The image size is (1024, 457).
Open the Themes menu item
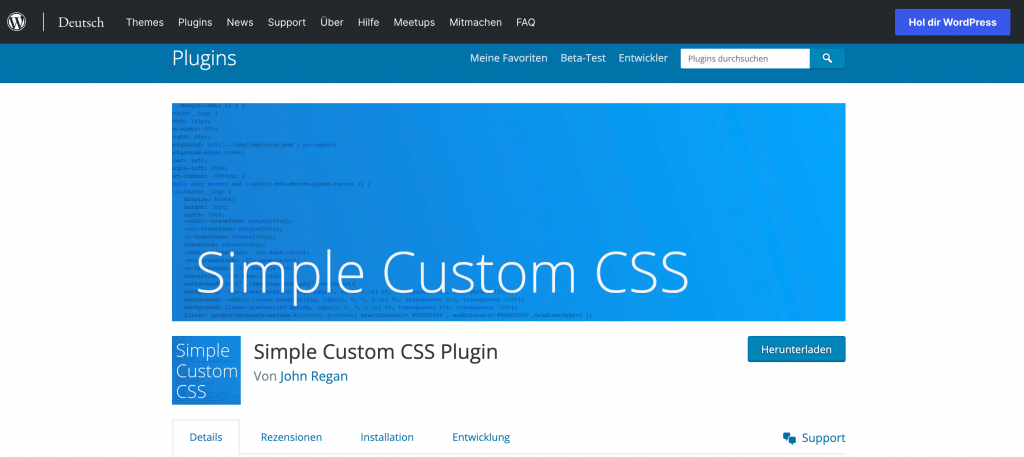[145, 22]
